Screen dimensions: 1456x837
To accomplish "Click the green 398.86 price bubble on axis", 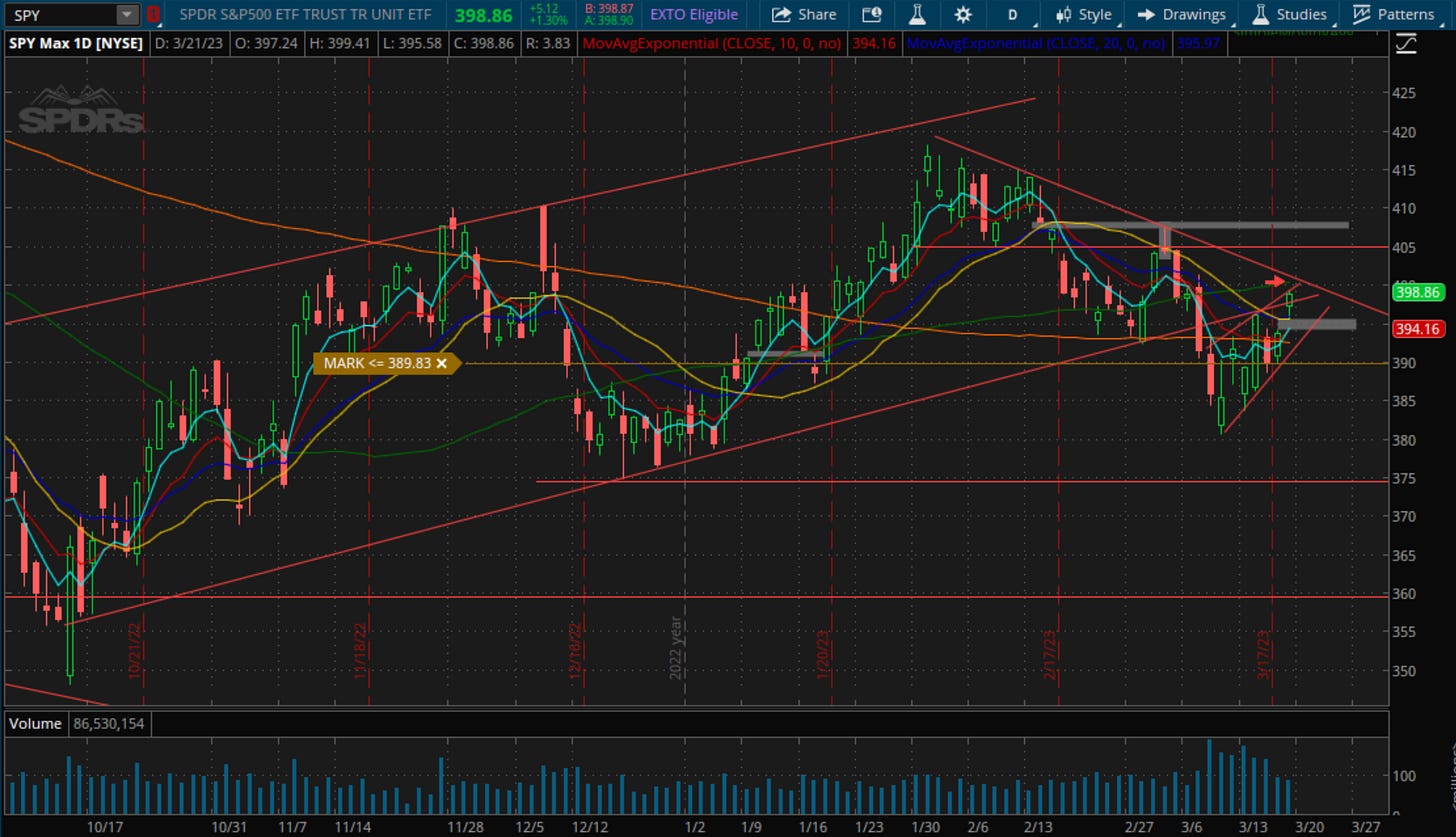I will pos(1419,292).
